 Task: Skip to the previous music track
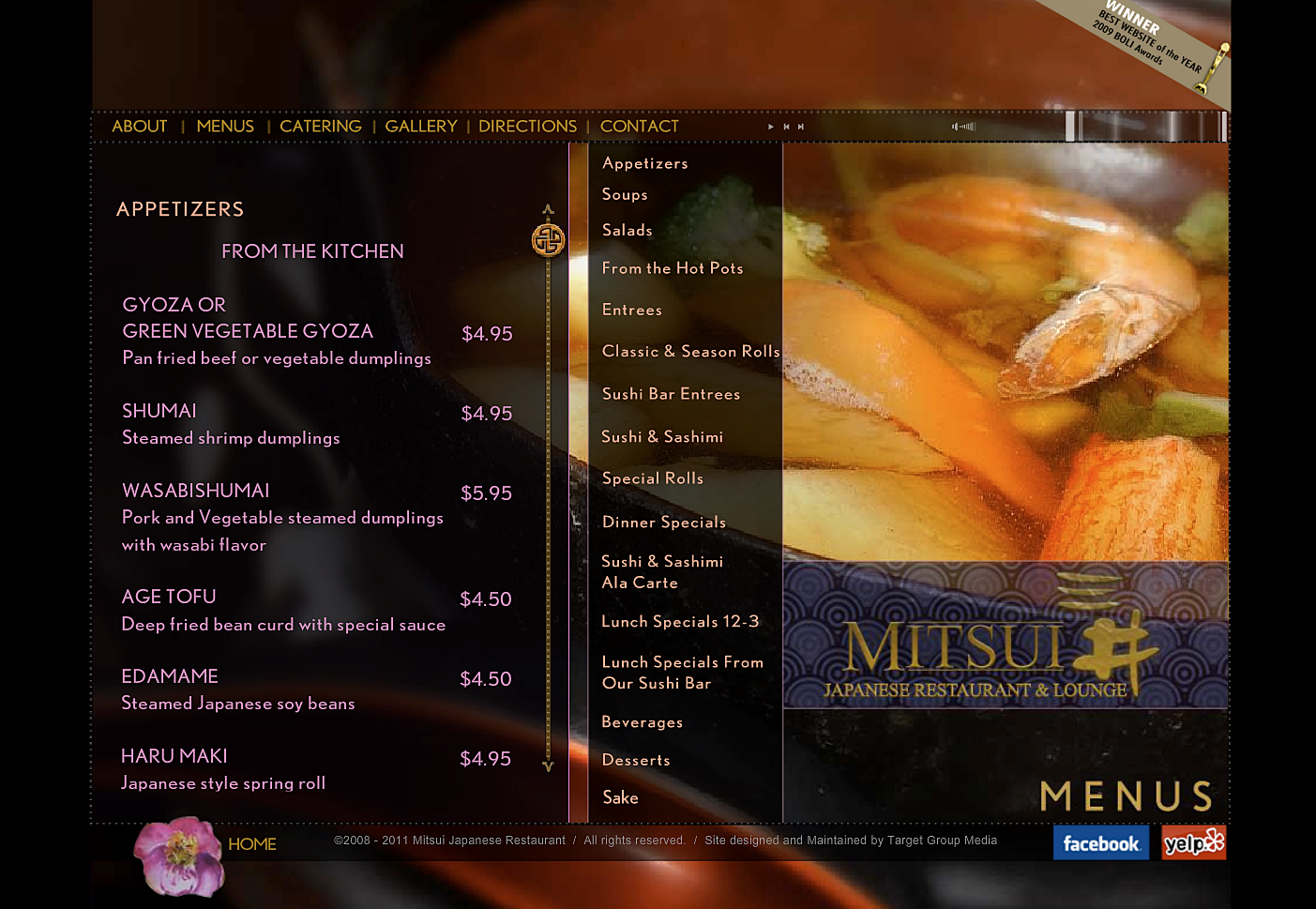[x=786, y=127]
